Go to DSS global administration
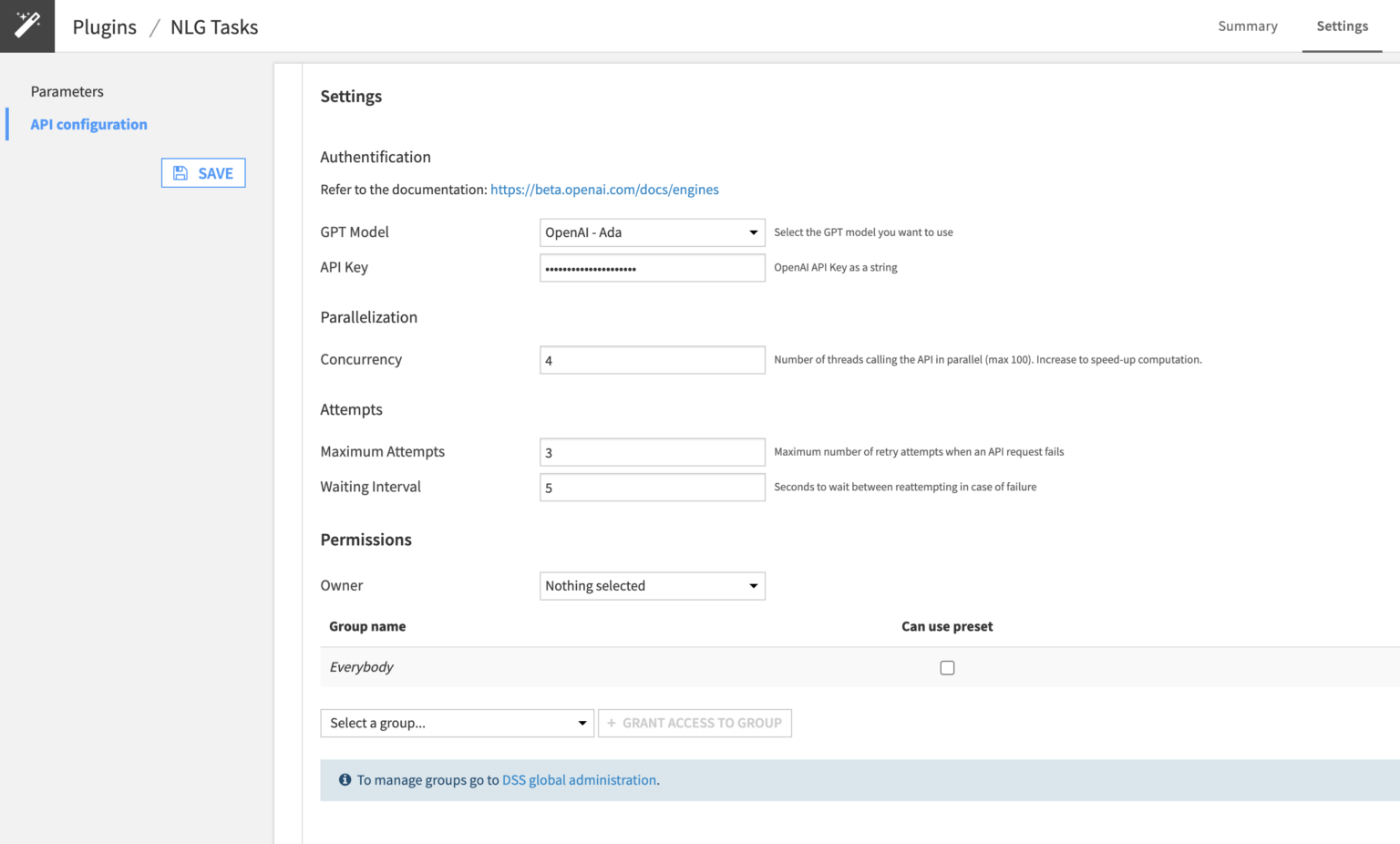This screenshot has height=844, width=1400. (x=578, y=779)
